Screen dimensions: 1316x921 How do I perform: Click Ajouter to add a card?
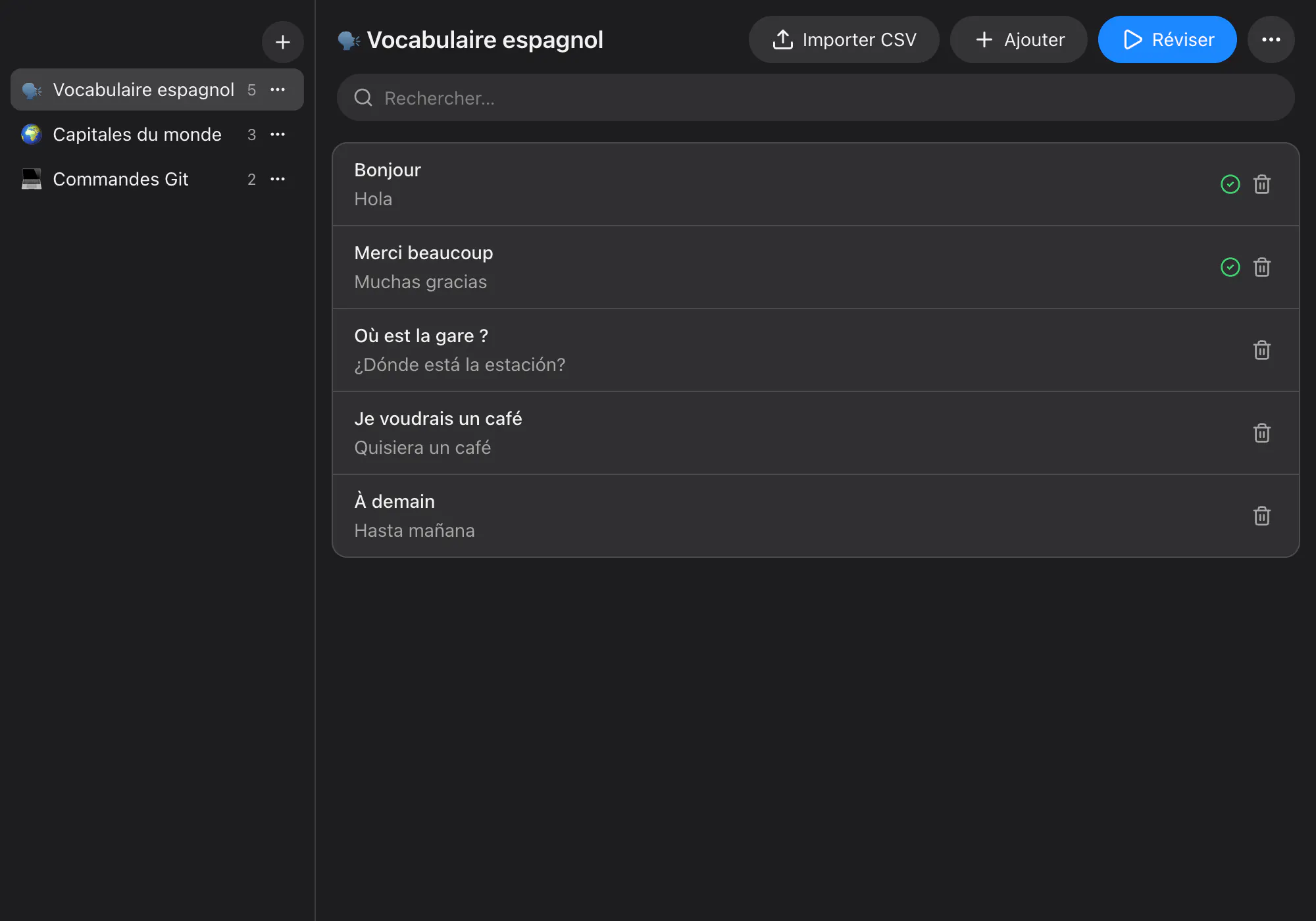pos(1019,39)
